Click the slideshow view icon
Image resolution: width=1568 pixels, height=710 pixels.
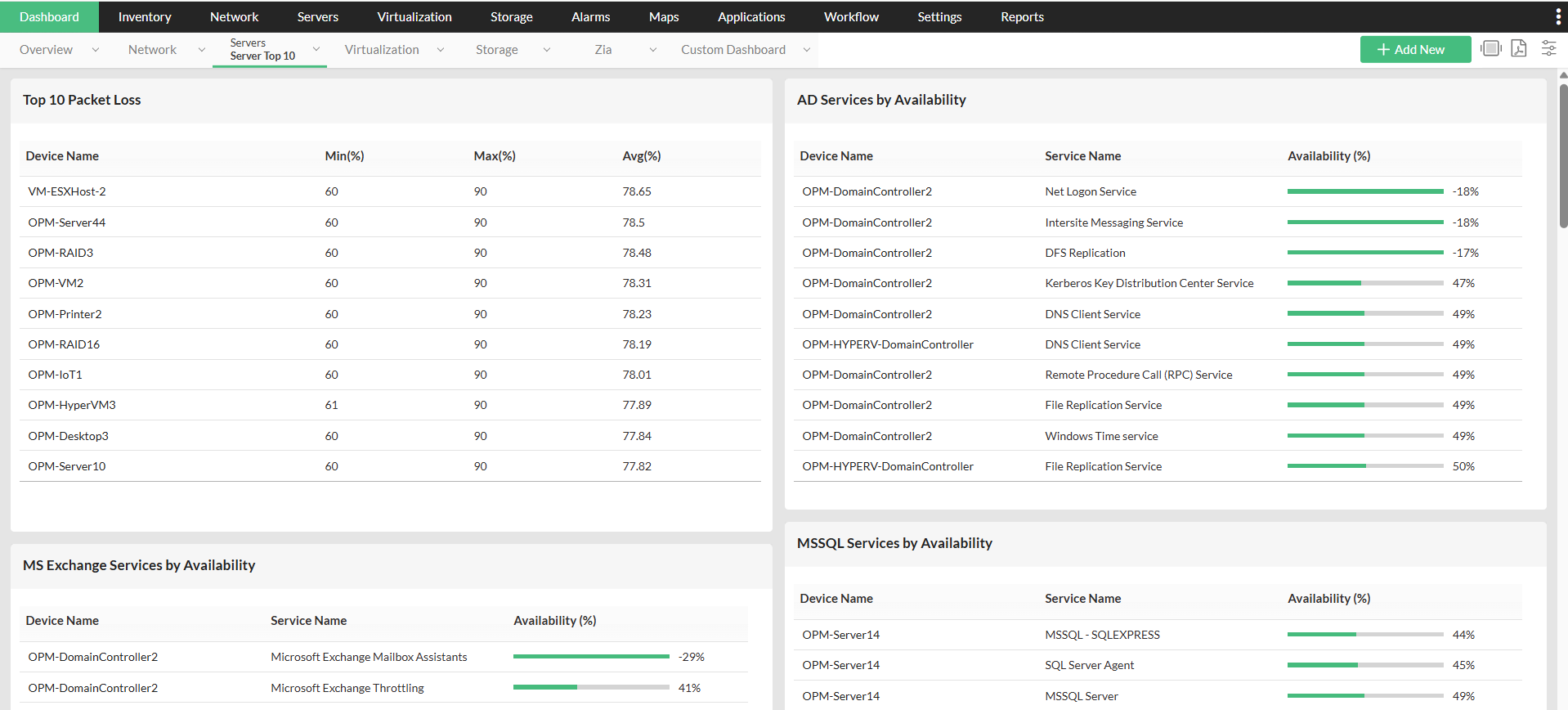pyautogui.click(x=1491, y=49)
